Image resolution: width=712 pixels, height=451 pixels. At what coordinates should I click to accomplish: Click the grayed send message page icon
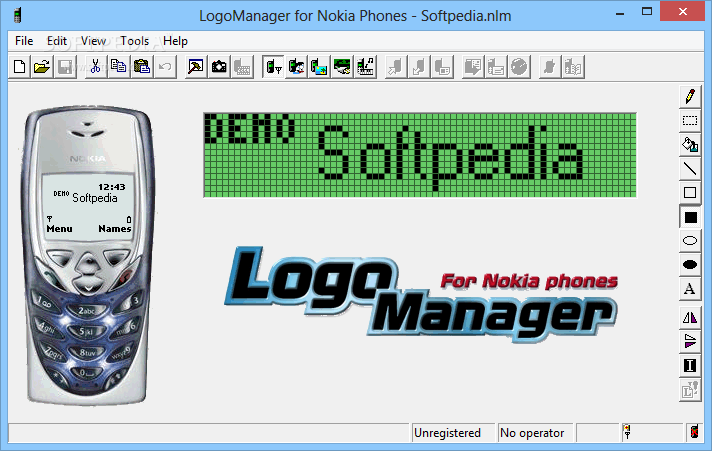click(473, 67)
